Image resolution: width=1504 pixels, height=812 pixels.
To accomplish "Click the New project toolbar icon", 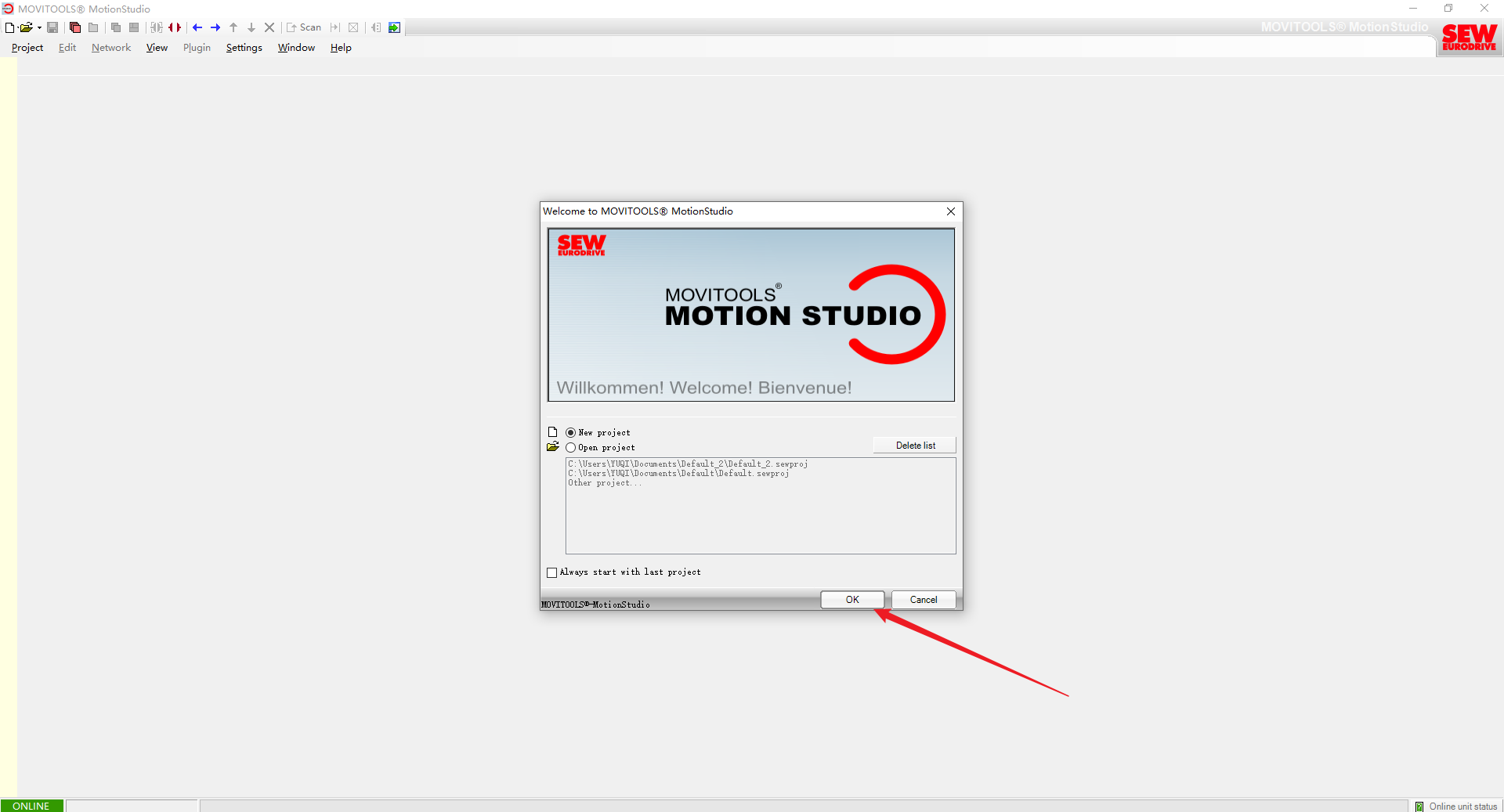I will [9, 27].
